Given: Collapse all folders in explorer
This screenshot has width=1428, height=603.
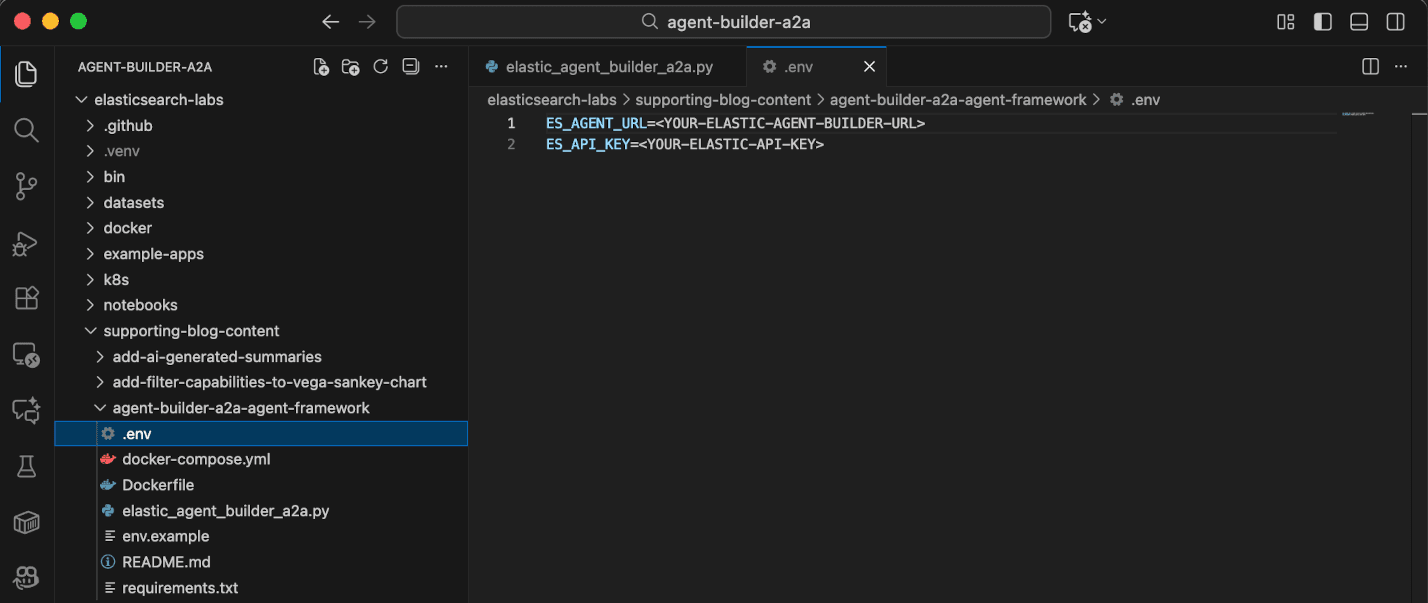Looking at the screenshot, I should pos(410,67).
